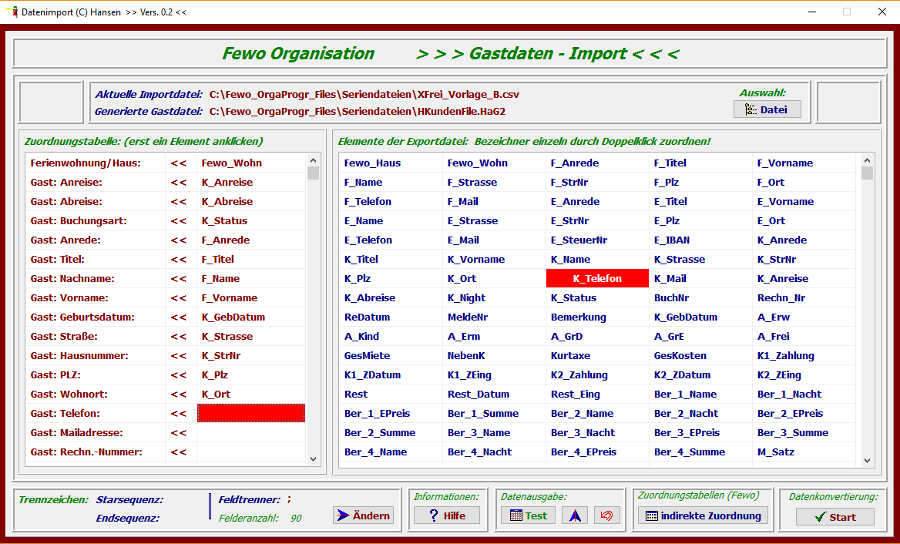Click the application icon in title bar
The image size is (900, 544).
tap(11, 11)
